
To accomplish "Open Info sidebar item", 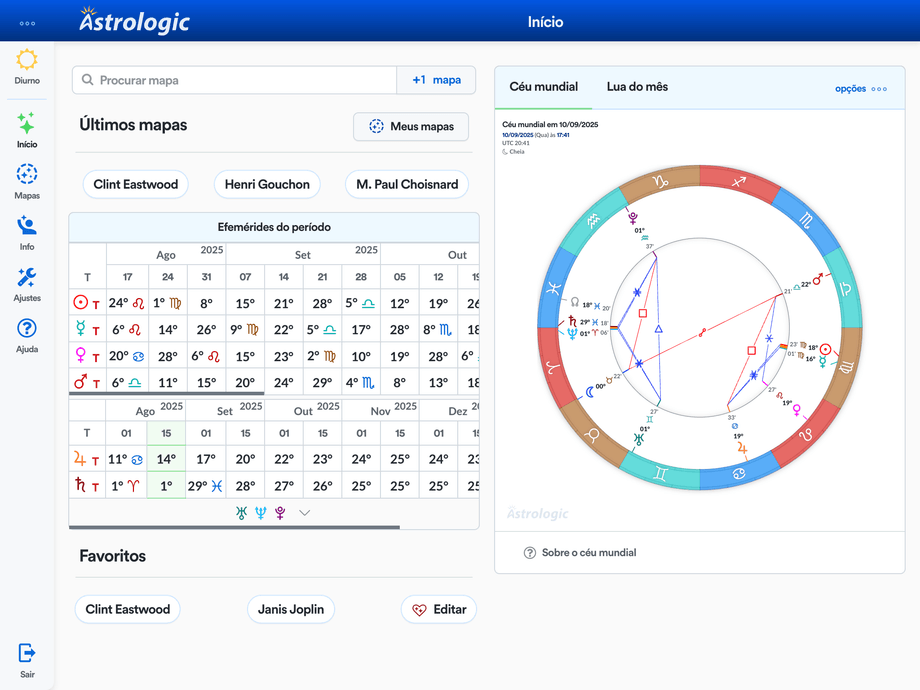I will click(x=27, y=232).
